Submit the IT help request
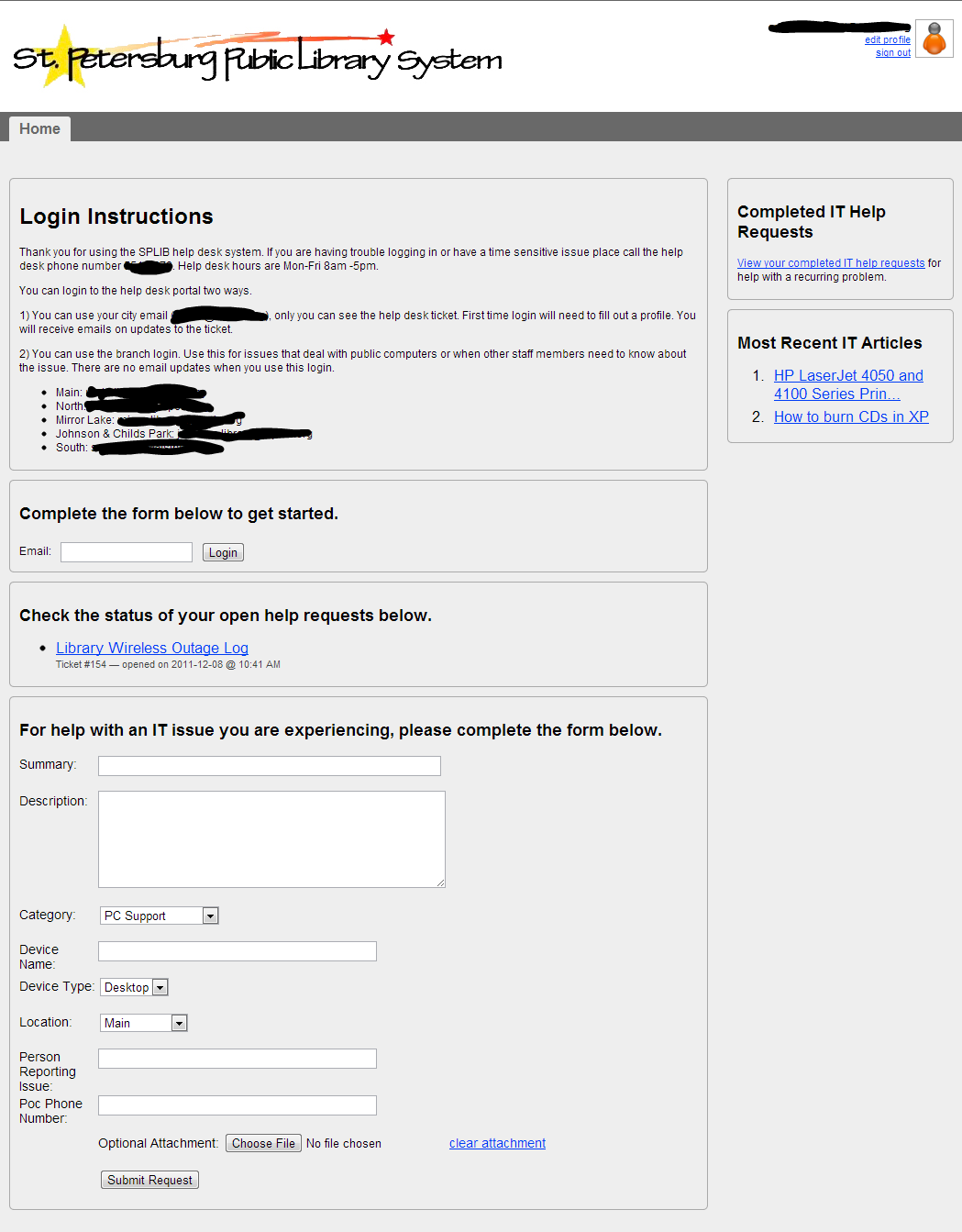The image size is (962, 1232). click(x=149, y=1180)
